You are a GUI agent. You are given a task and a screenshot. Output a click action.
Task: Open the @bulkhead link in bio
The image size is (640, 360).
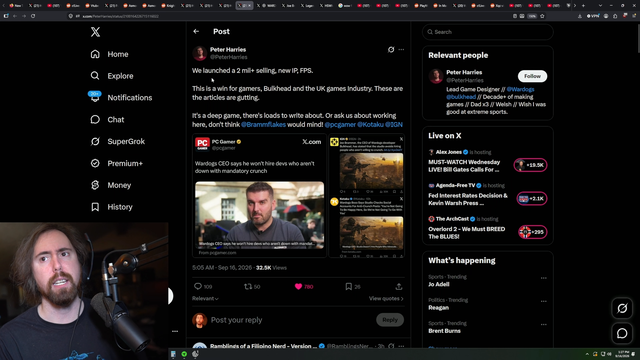pos(461,97)
